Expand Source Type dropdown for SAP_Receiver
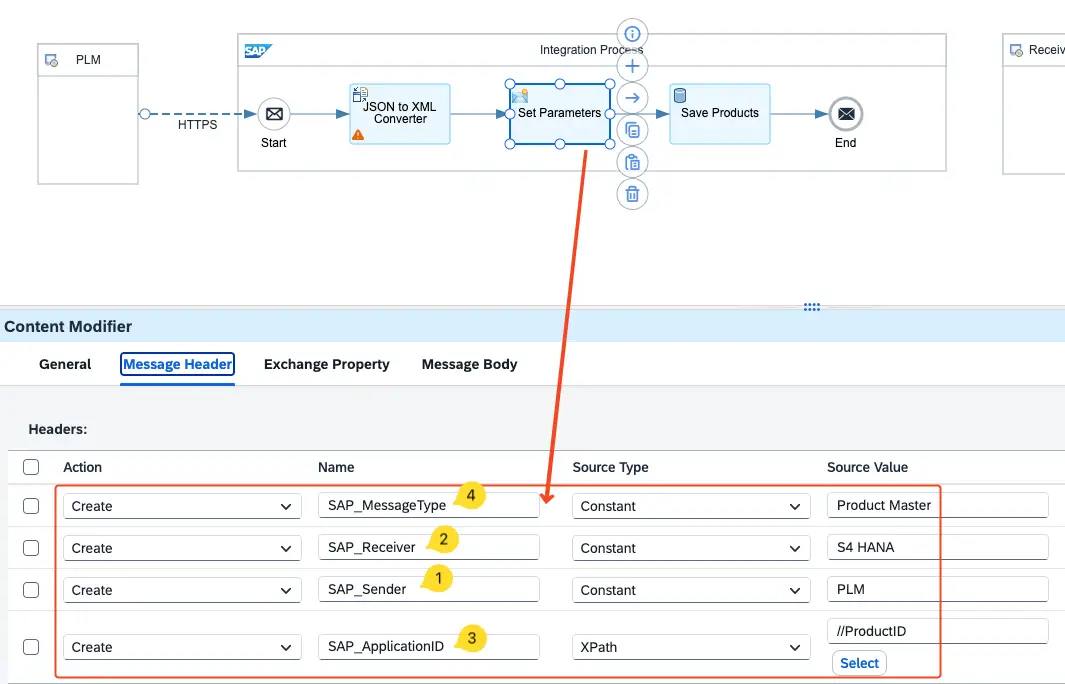The height and width of the screenshot is (684, 1065). click(x=691, y=549)
